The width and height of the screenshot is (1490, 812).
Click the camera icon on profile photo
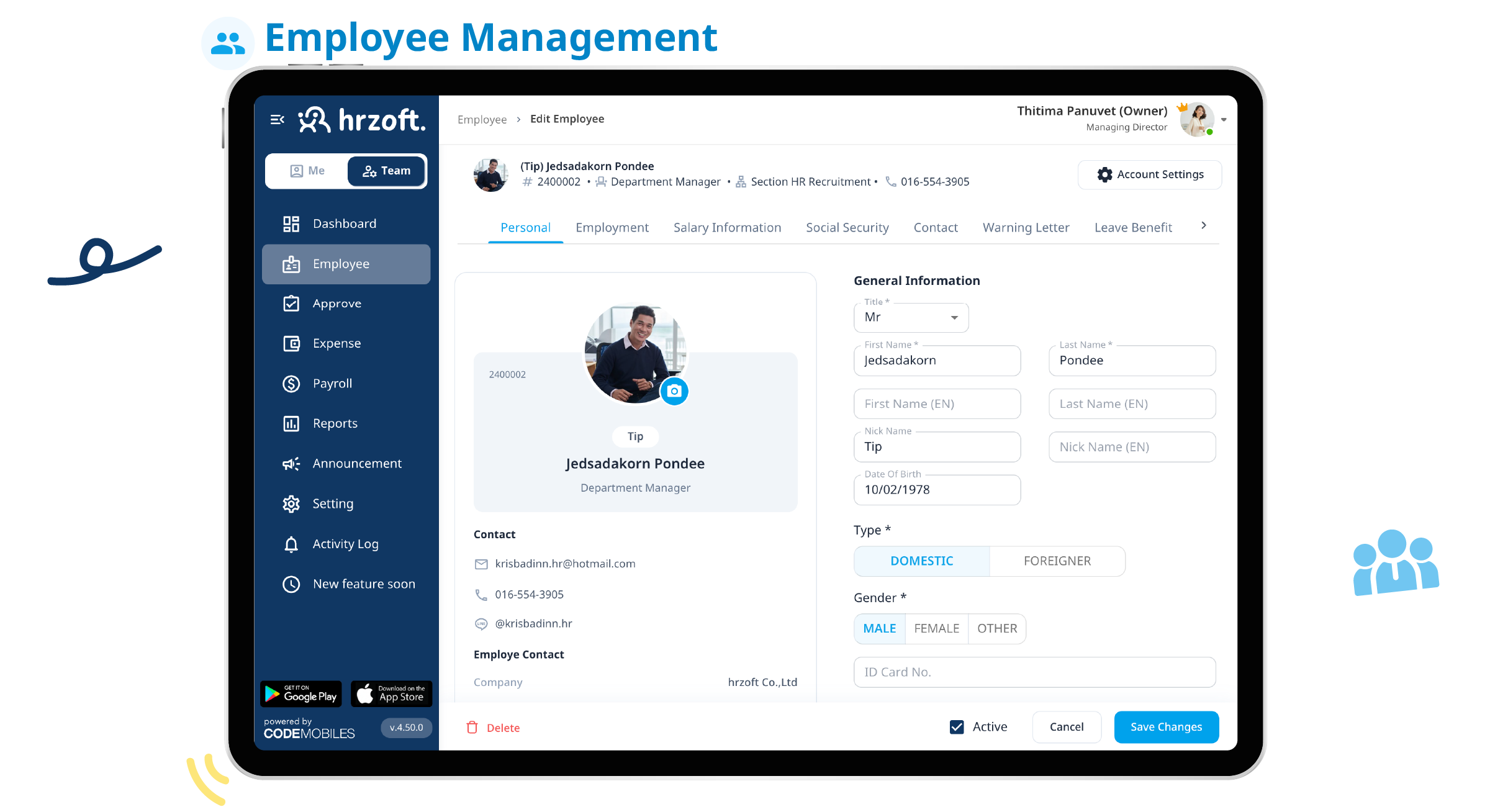tap(674, 391)
